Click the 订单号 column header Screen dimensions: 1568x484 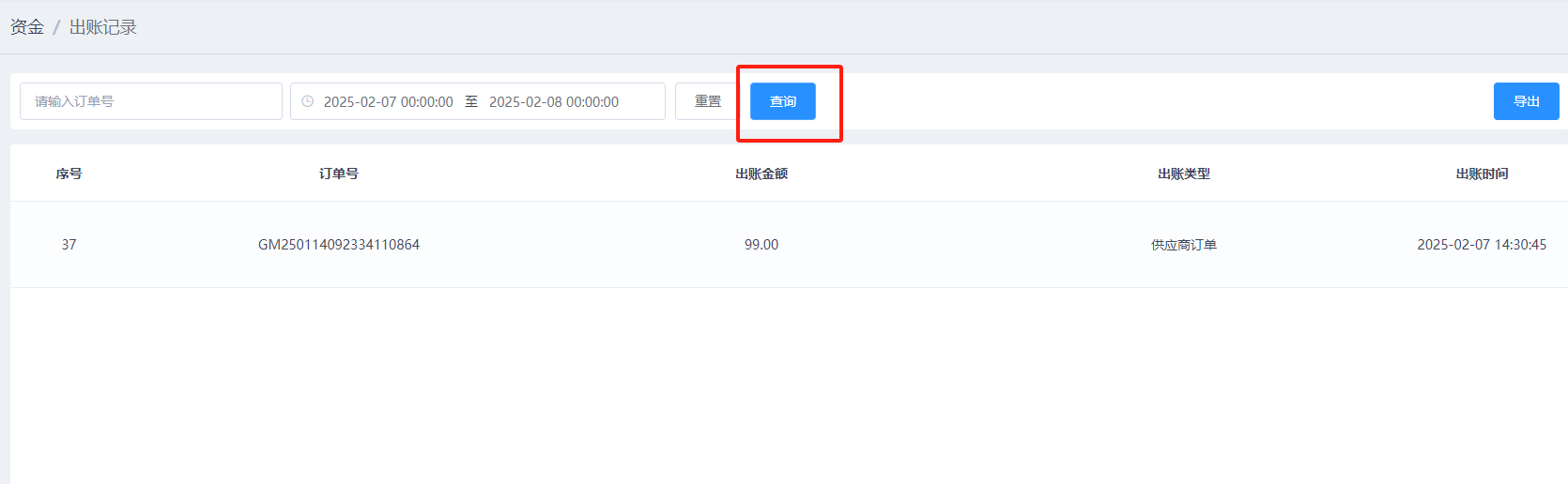click(x=339, y=174)
